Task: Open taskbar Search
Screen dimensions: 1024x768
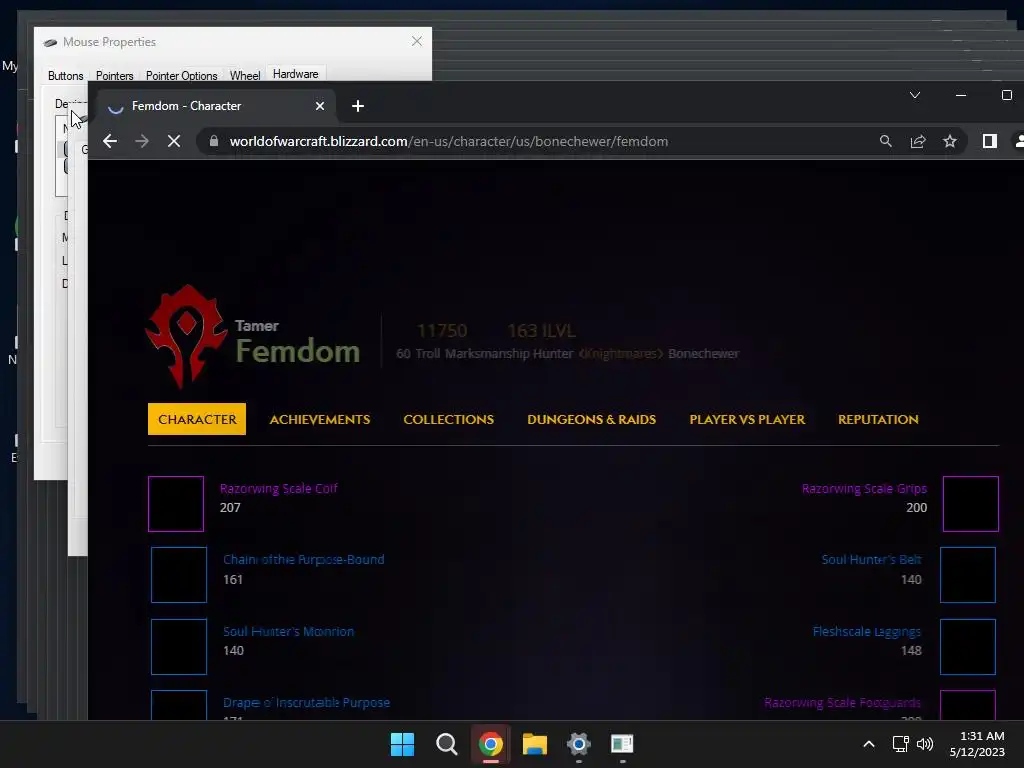Action: click(x=447, y=744)
